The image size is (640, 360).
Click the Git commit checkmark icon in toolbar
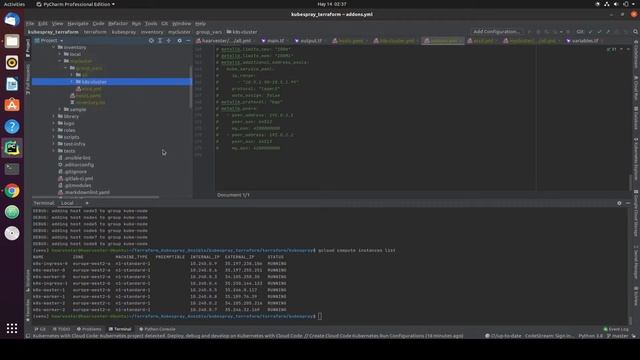(599, 31)
